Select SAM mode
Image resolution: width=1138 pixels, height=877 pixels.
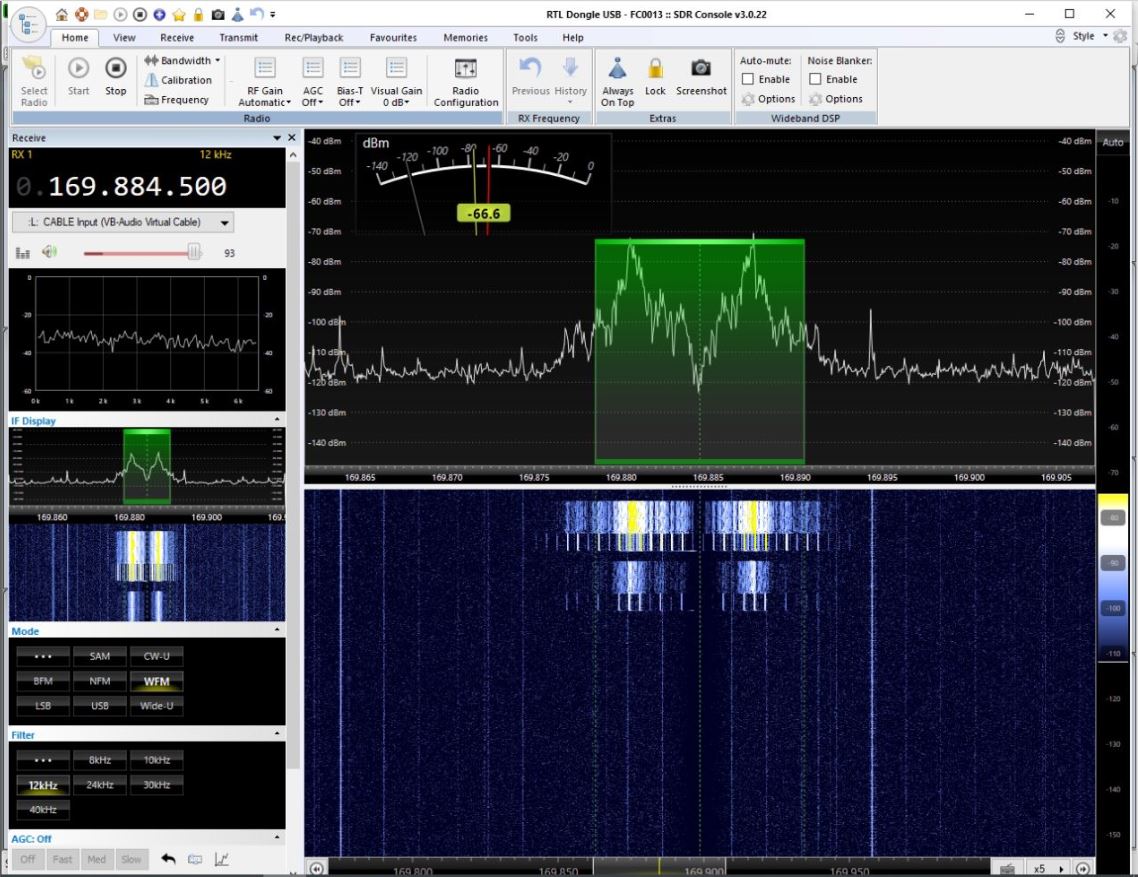click(99, 656)
